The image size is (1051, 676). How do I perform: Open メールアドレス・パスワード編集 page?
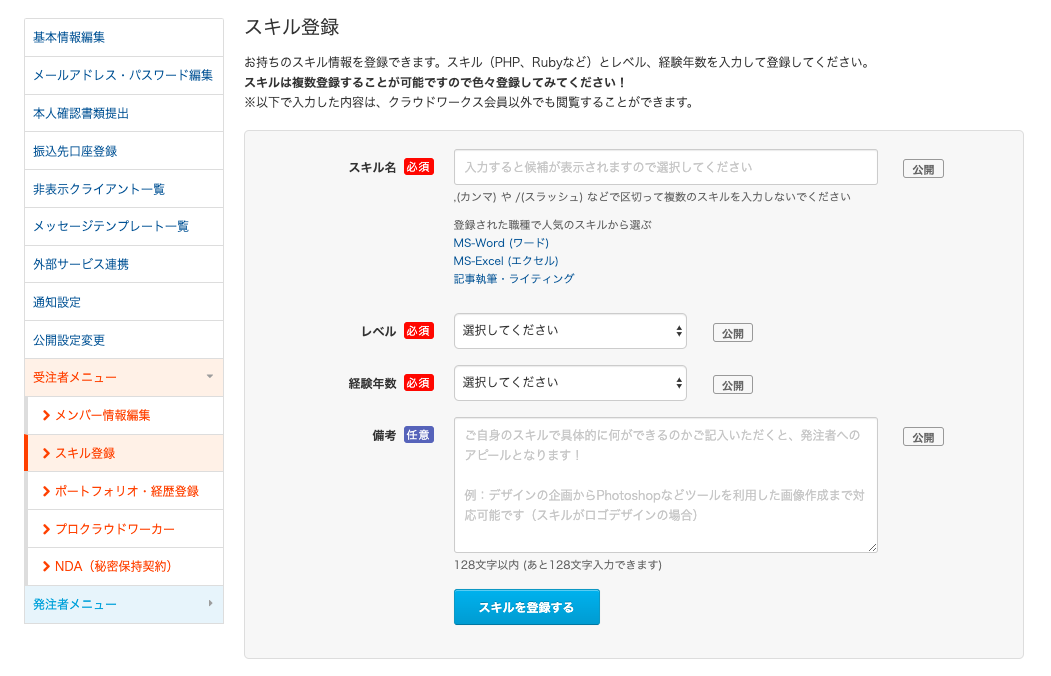pyautogui.click(x=124, y=75)
